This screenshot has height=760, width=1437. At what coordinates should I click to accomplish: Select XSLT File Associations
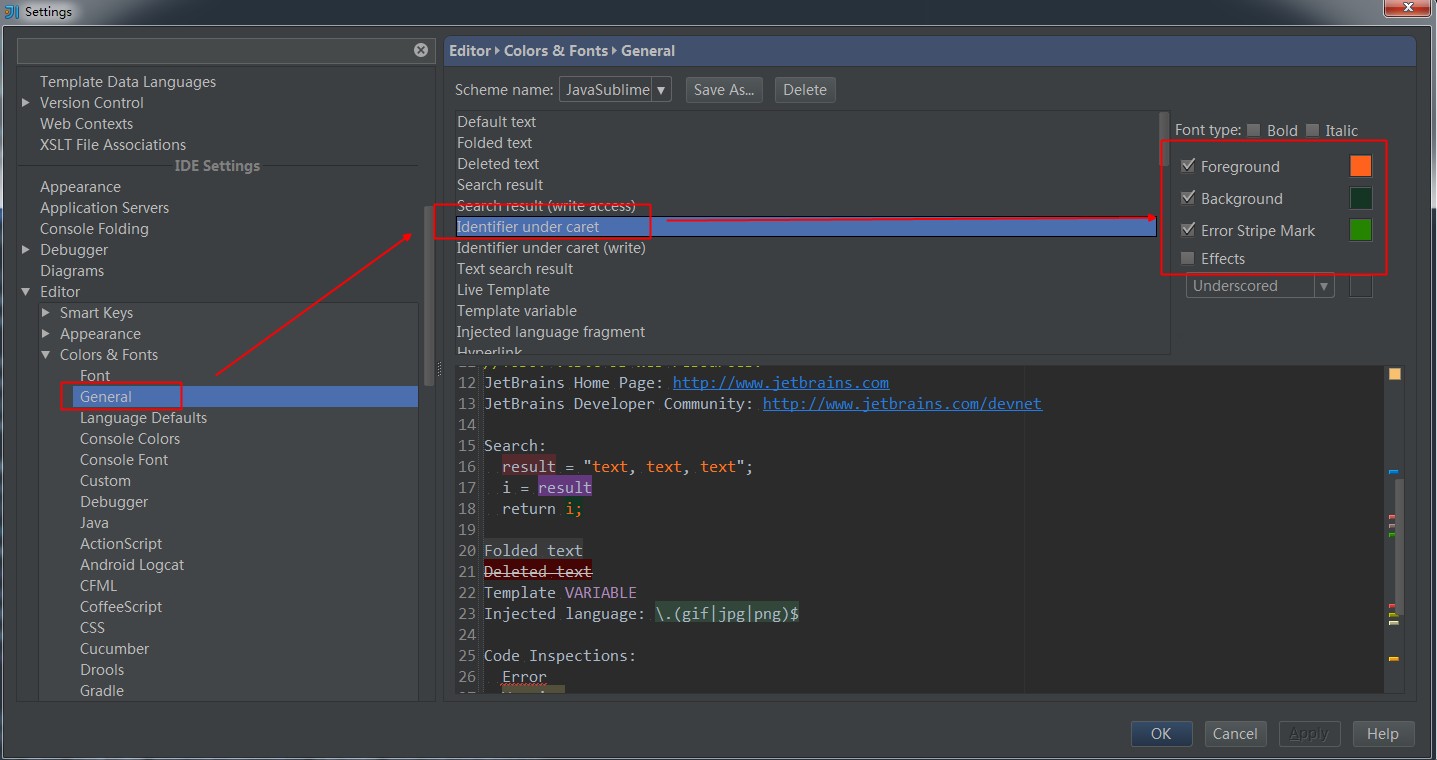pos(113,144)
